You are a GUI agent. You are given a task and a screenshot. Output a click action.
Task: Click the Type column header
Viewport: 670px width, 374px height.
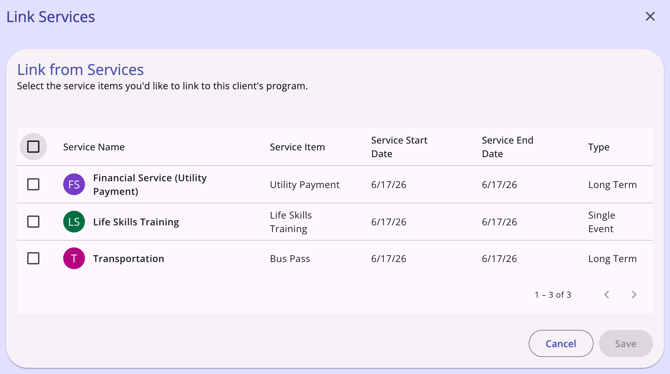599,147
